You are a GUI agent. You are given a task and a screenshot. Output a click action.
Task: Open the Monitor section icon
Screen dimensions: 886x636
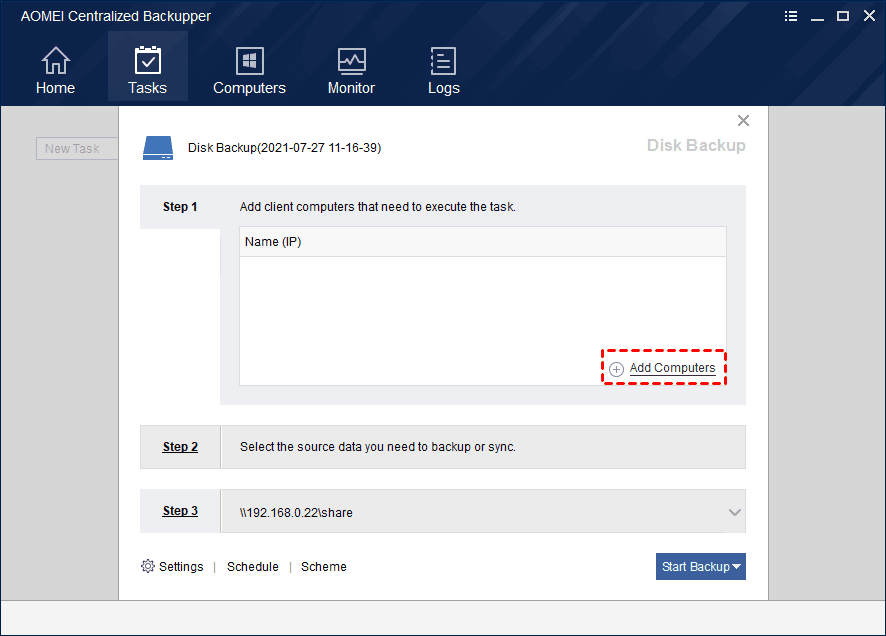click(x=351, y=60)
